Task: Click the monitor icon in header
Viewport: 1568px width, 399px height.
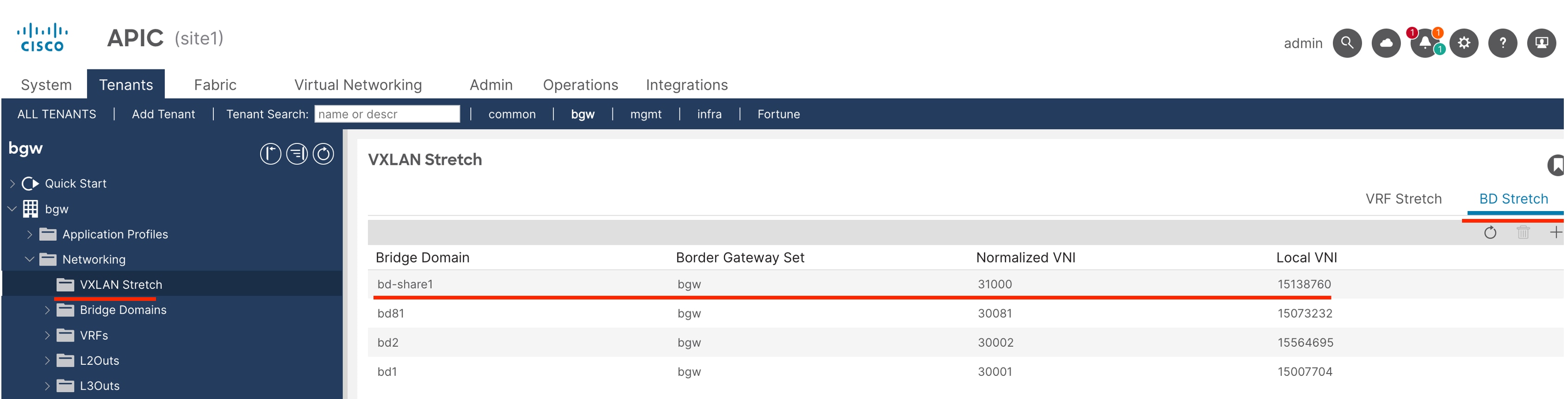Action: point(1541,43)
